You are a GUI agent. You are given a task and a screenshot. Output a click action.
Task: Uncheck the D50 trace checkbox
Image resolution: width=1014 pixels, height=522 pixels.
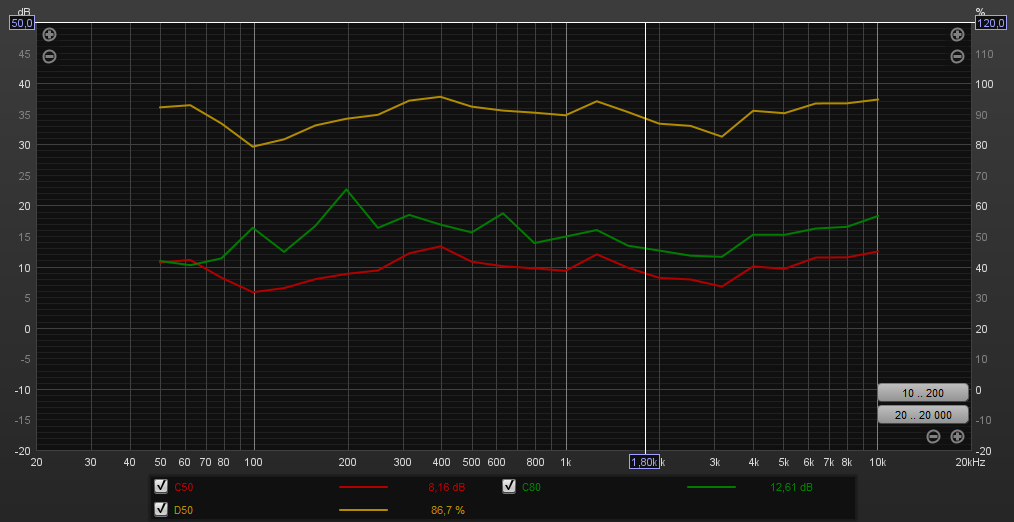tap(161, 510)
